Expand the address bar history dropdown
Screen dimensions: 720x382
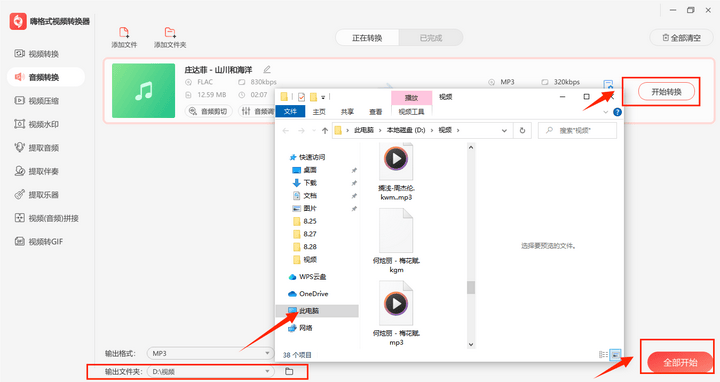pyautogui.click(x=504, y=131)
